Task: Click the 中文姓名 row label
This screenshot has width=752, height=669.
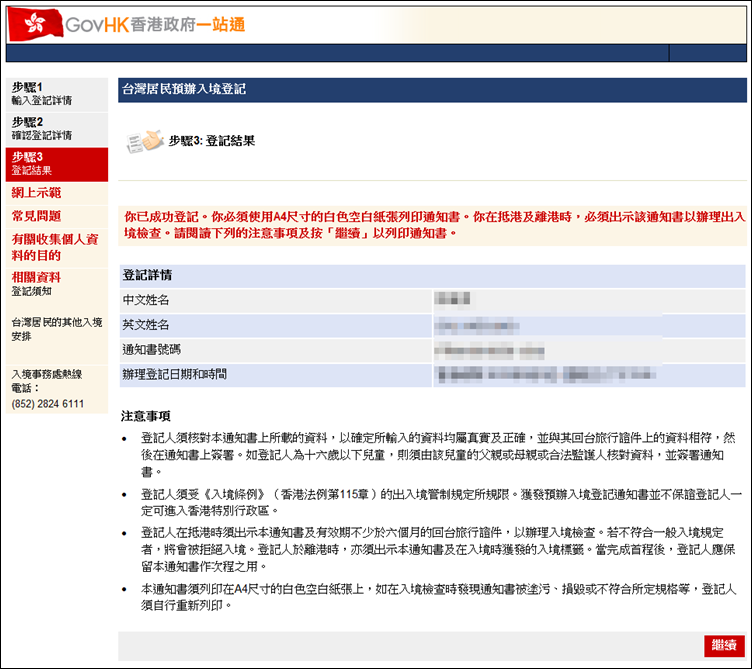Action: [x=146, y=300]
